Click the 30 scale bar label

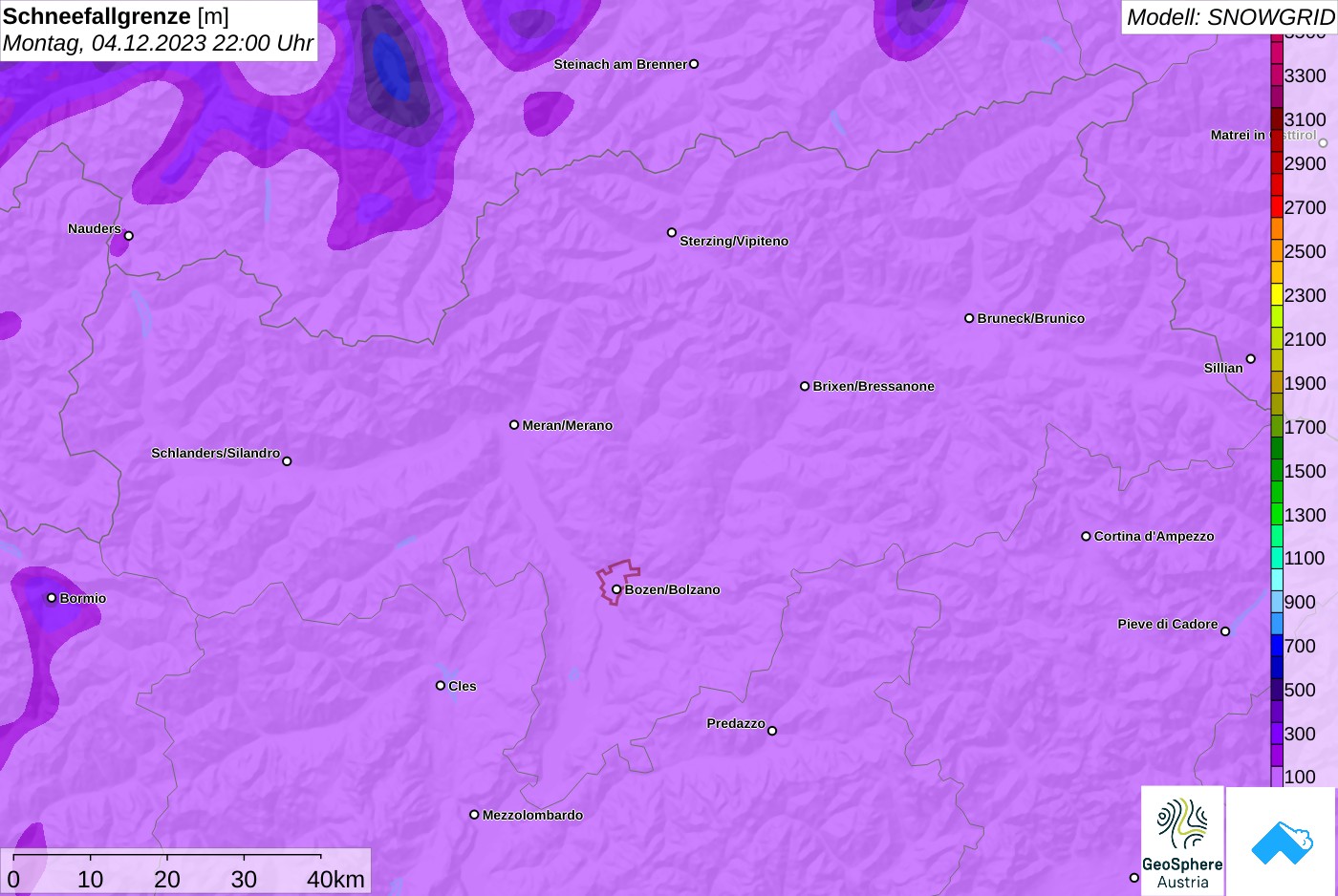[x=244, y=880]
